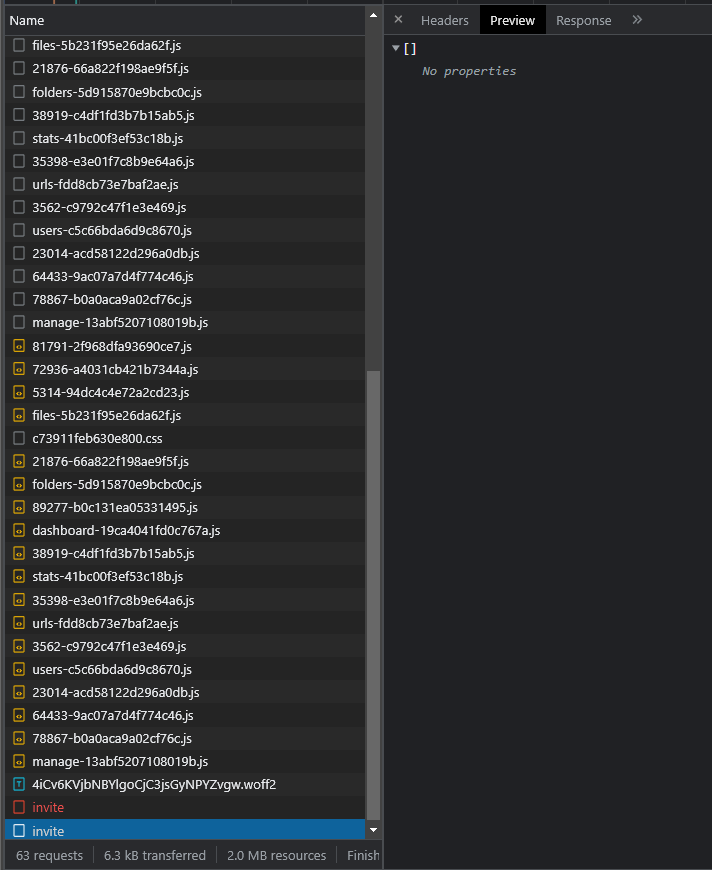Click script icon beside 72936-a4031cb421b7344a.js
712x870 pixels.
19,369
